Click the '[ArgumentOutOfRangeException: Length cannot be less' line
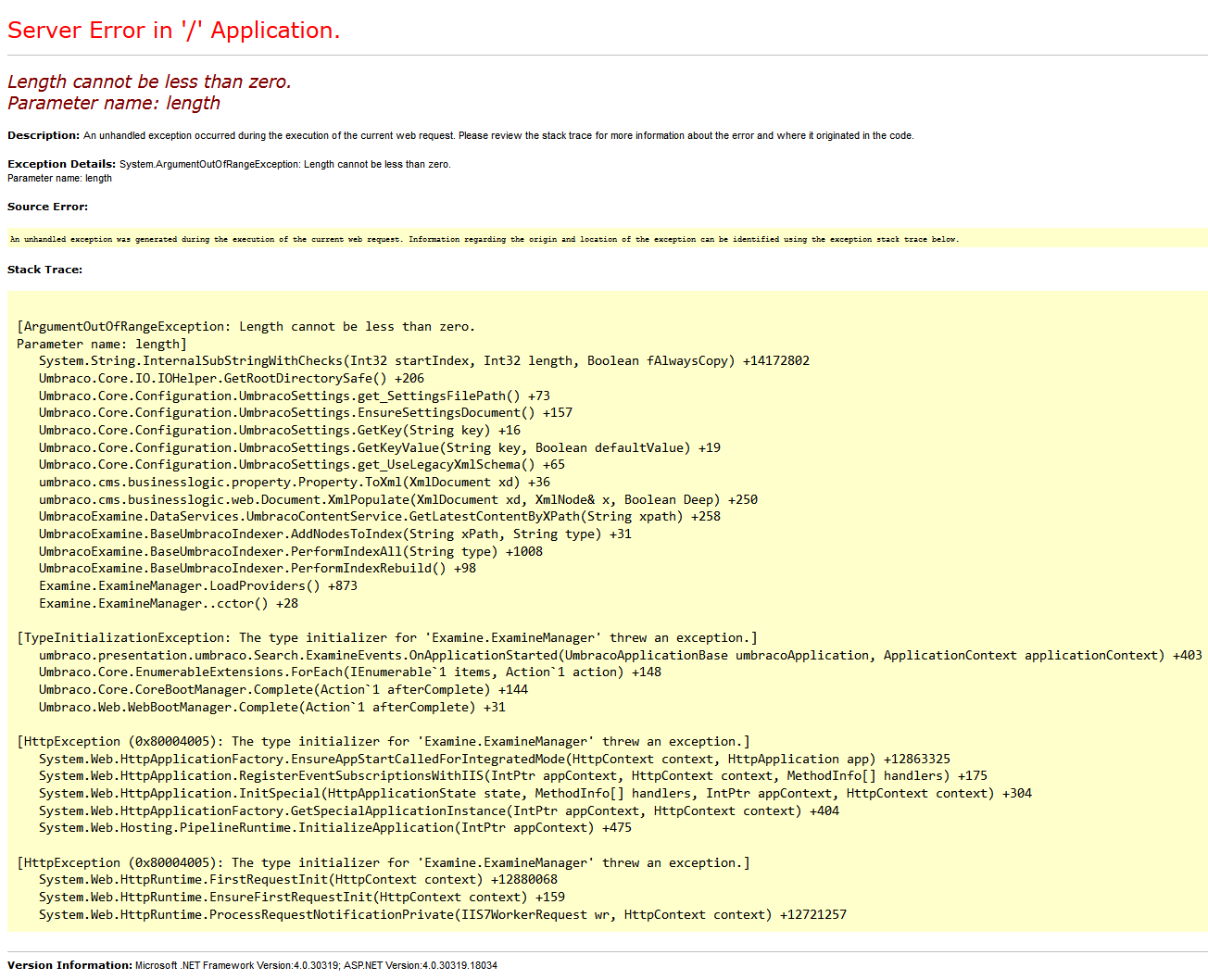Screen dimensions: 1208x980 (x=245, y=326)
